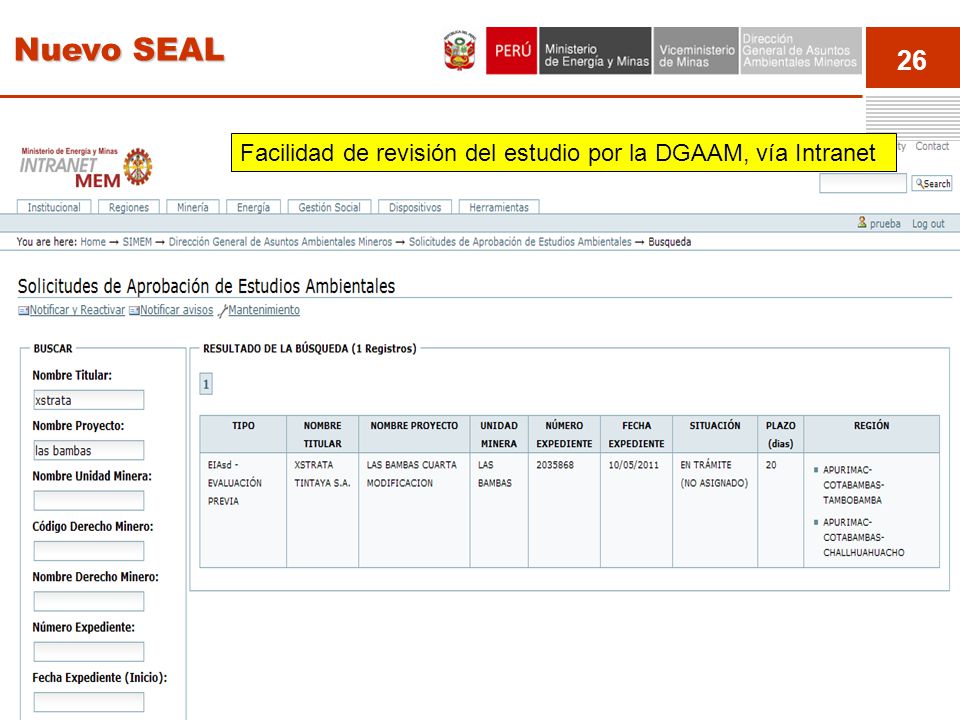
Task: Click the Número Expediente input field
Action: pos(89,651)
